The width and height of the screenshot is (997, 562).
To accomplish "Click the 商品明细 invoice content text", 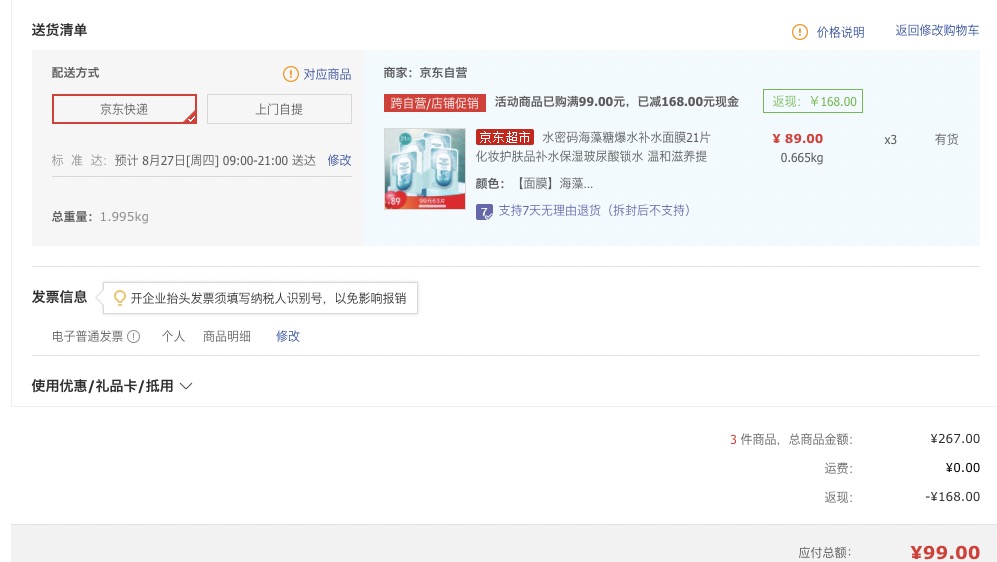I will (x=226, y=336).
